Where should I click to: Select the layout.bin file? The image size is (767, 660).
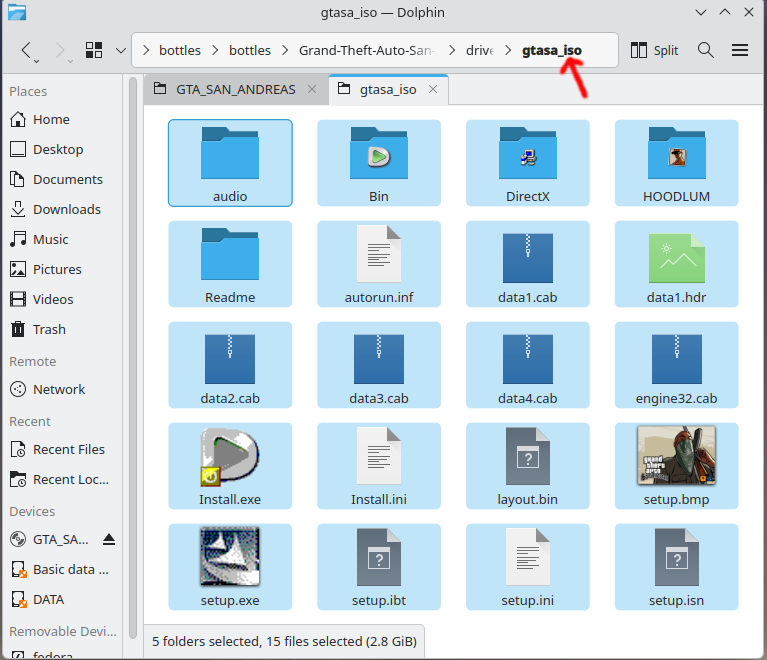(x=527, y=466)
